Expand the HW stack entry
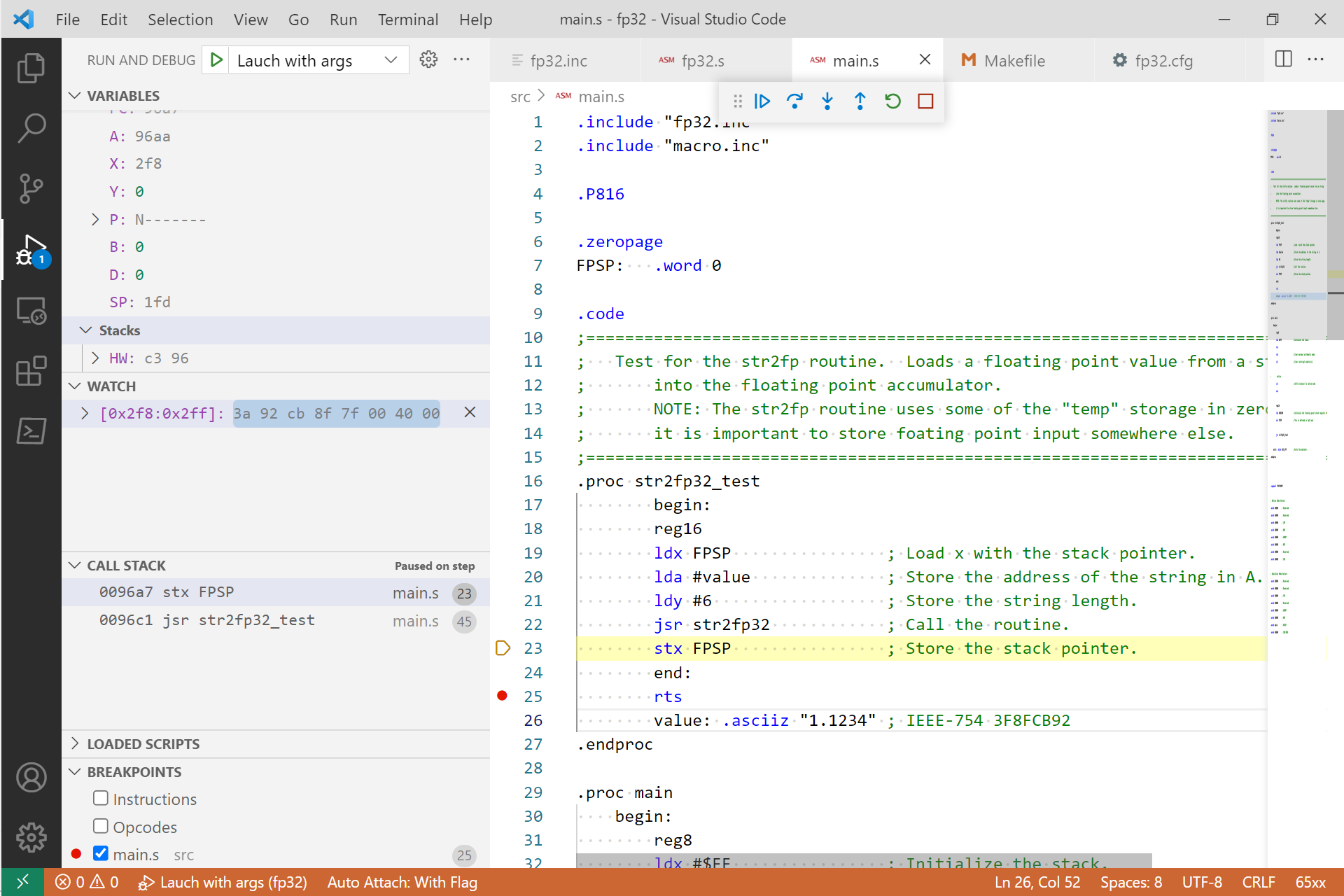This screenshot has width=1344, height=896. [x=96, y=358]
